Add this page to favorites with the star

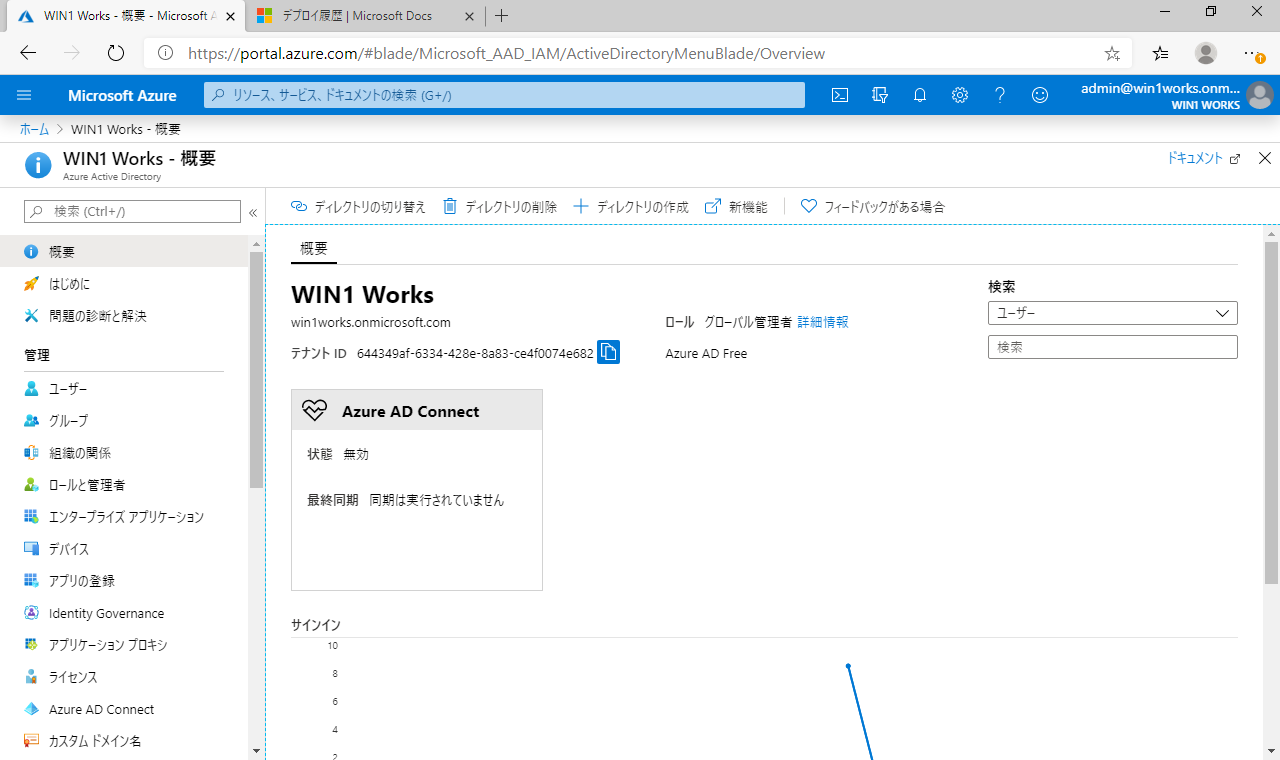point(1112,53)
